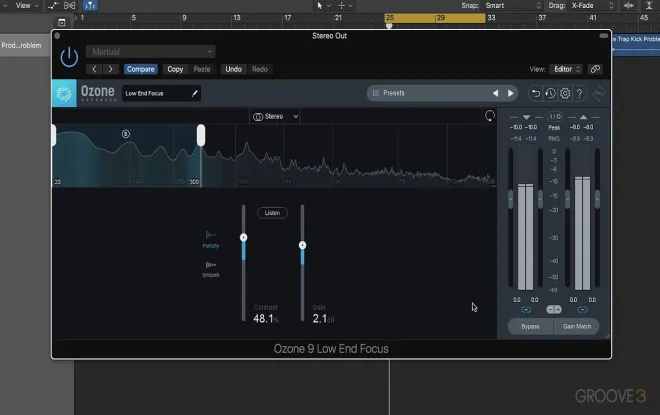Screen dimensions: 660x415
Task: Click the waveform zoom icon at top right
Action: pos(628,5)
